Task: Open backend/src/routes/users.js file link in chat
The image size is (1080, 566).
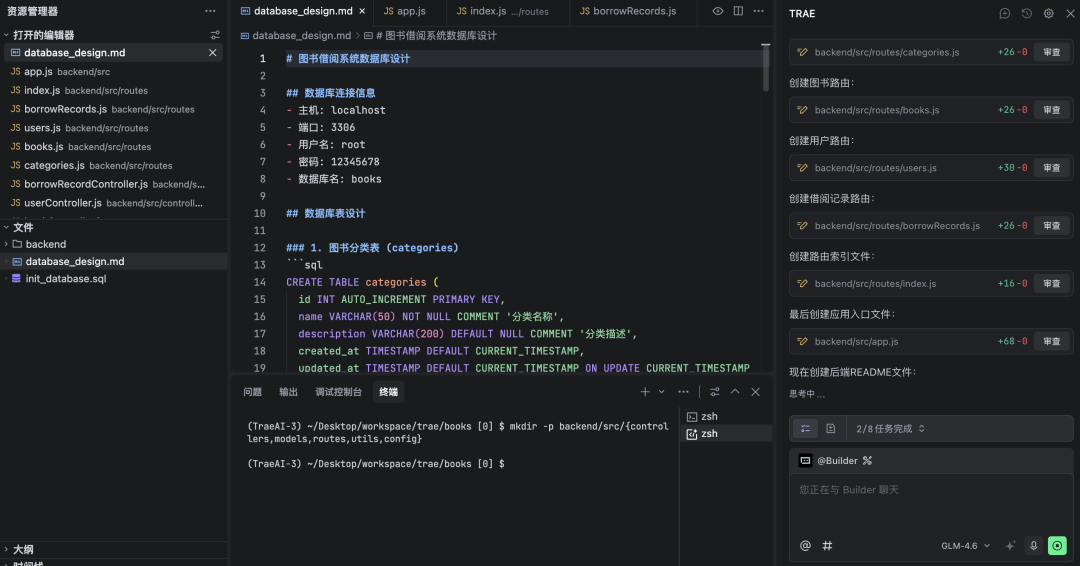Action: click(875, 168)
